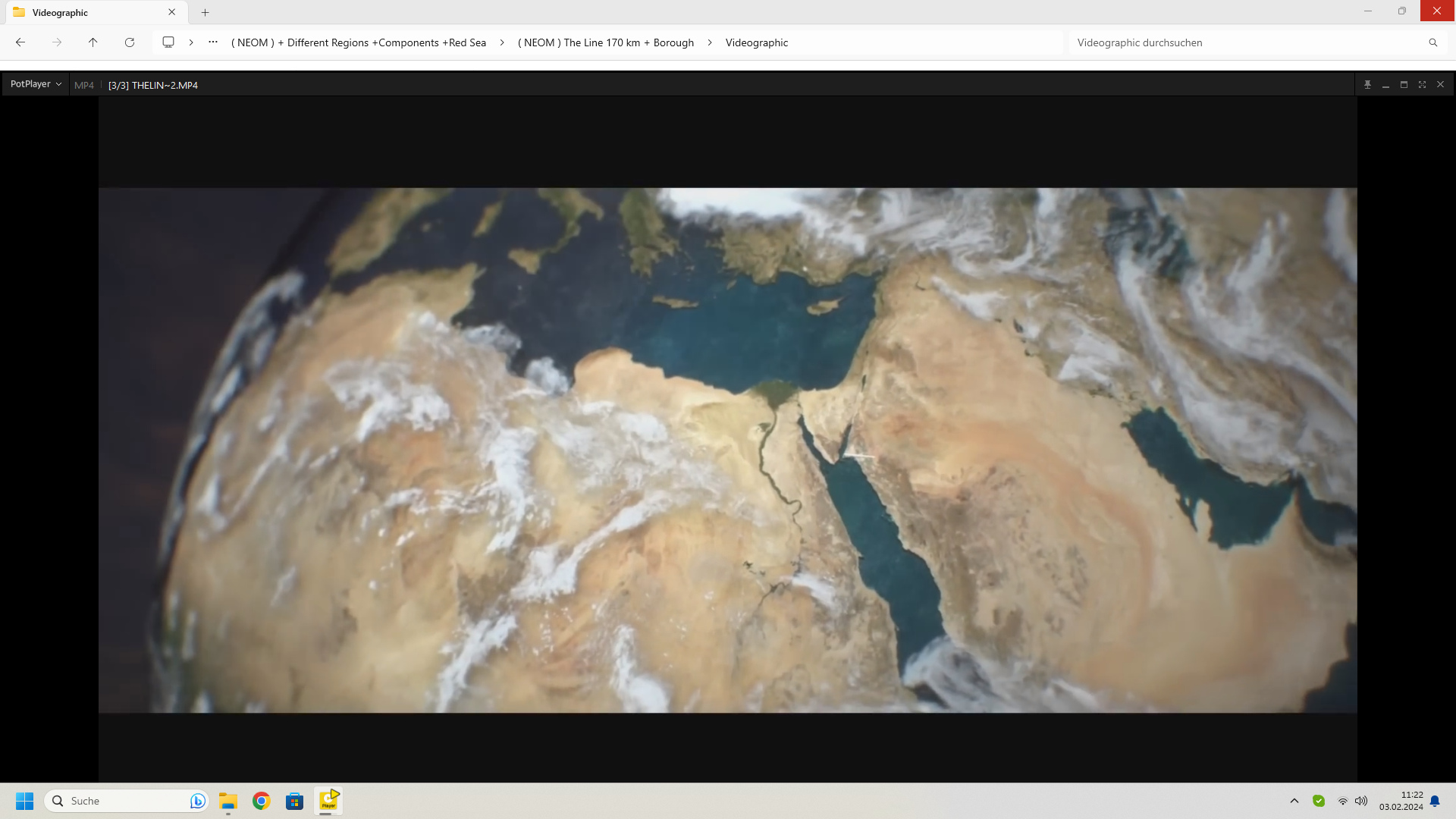Minimize the PotPlayer window

point(1385,85)
